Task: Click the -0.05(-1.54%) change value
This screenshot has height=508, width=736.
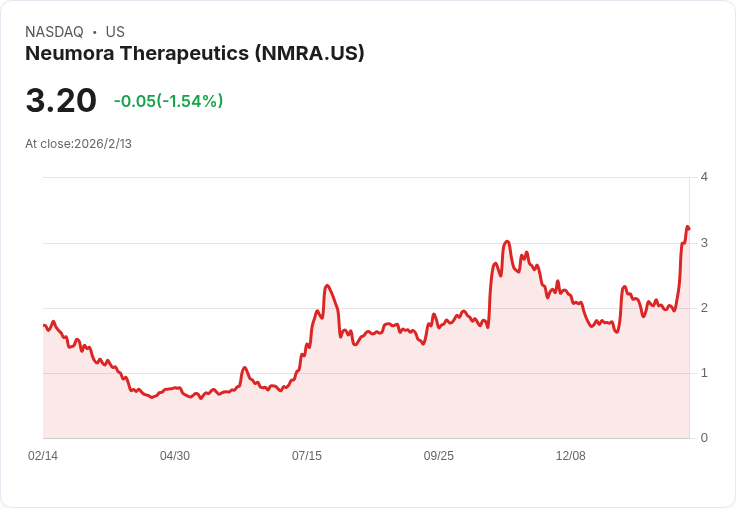Action: point(169,101)
